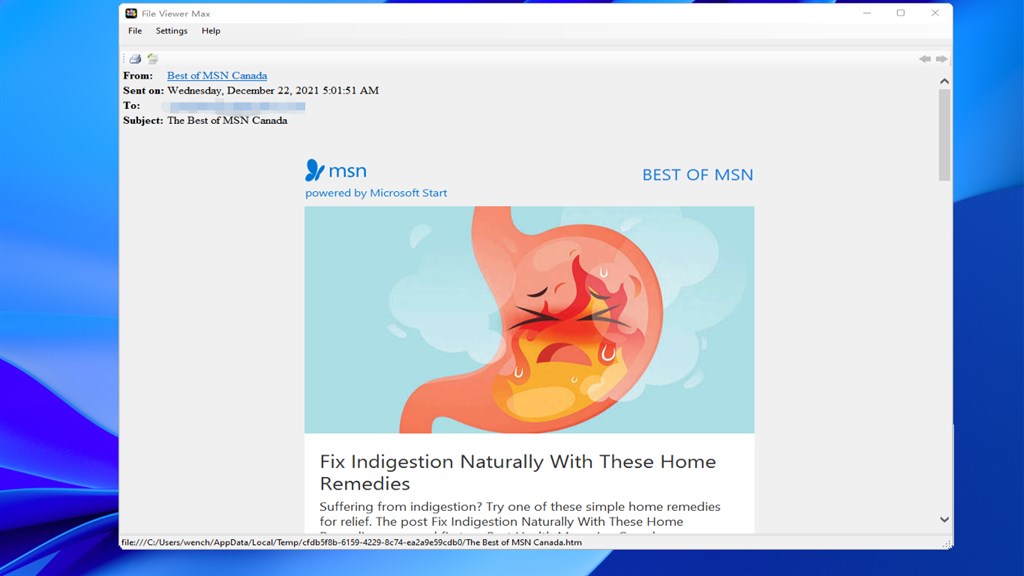1024x576 pixels.
Task: Click the Sent on date Wednesday, December 22, 2021
Action: coord(273,91)
